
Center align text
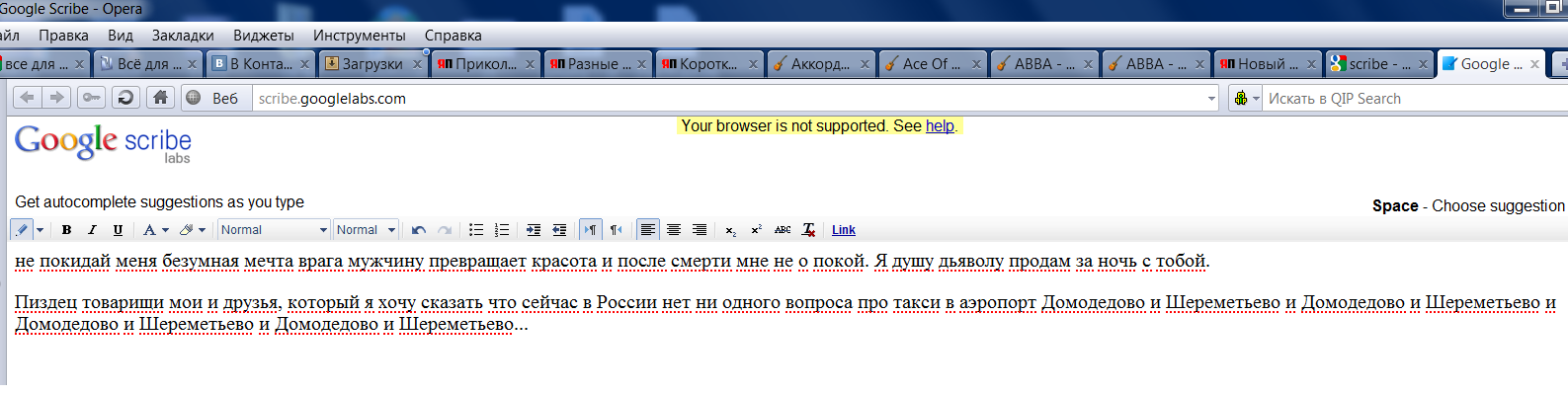tap(674, 229)
